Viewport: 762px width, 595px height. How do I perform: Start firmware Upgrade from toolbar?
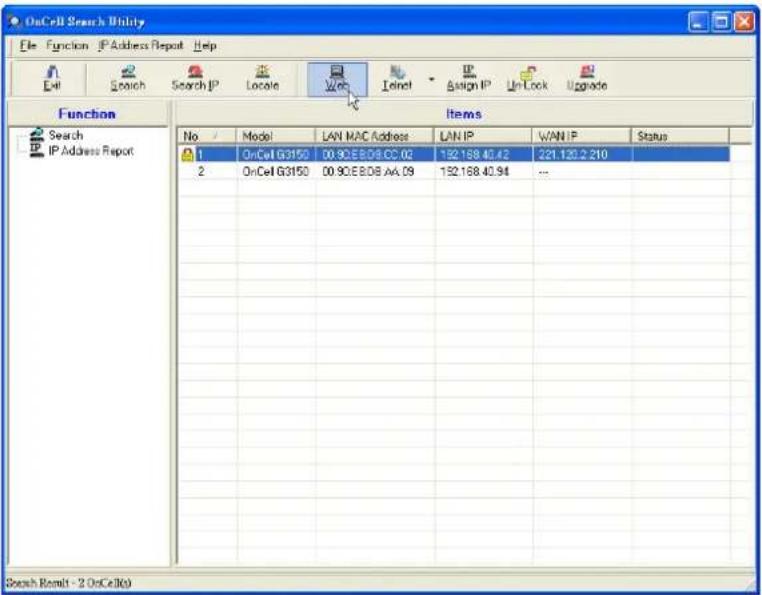pyautogui.click(x=587, y=79)
